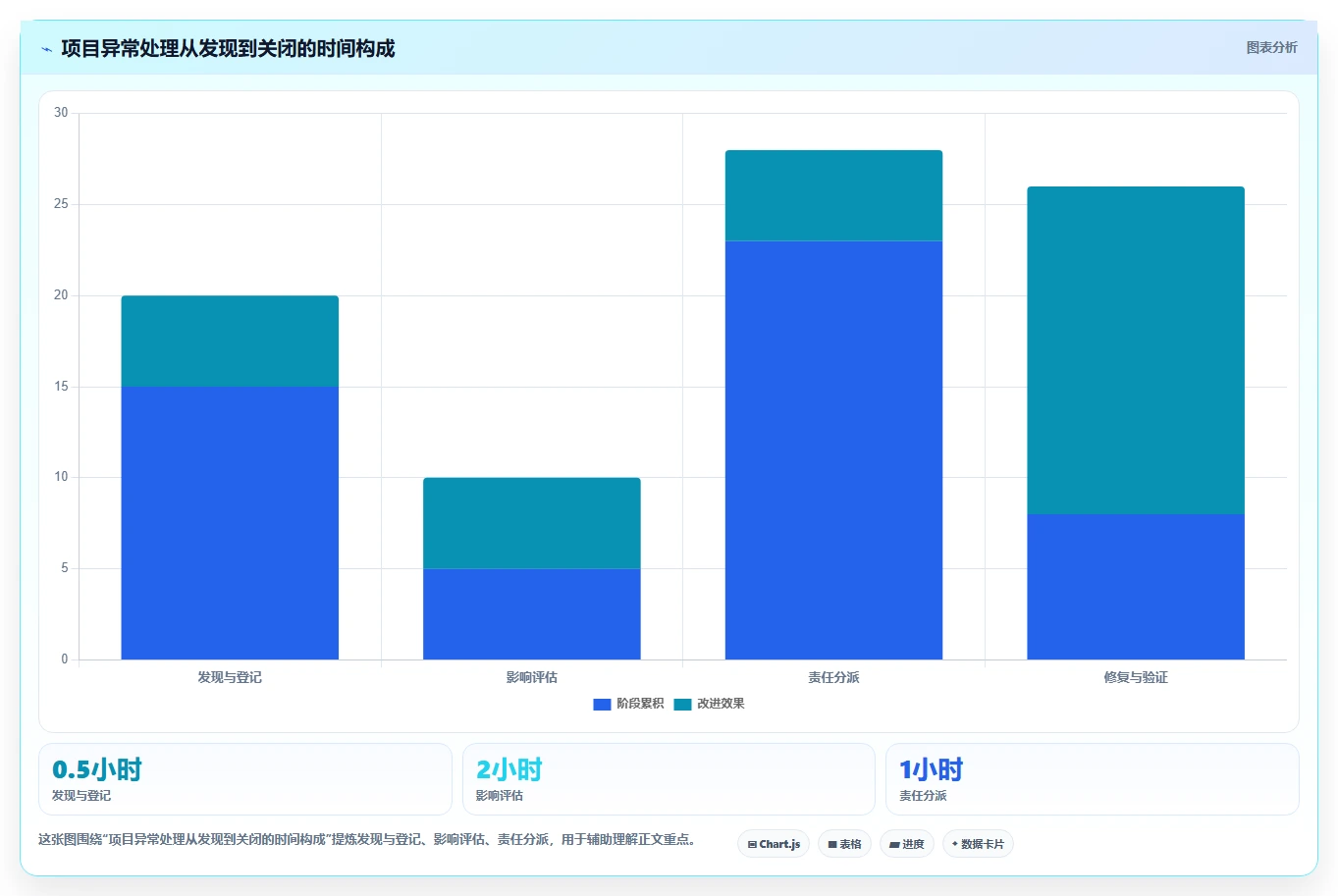This screenshot has height=896, width=1338.
Task: Click the blue 阶段累积 legend color box
Action: click(x=602, y=705)
